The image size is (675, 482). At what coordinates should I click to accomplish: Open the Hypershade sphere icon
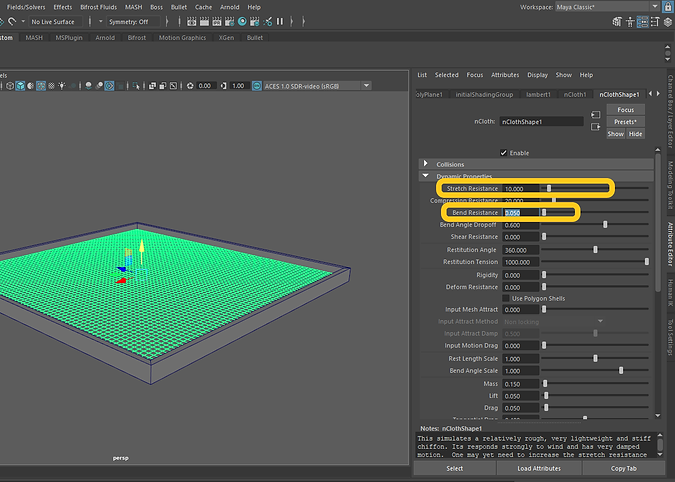click(242, 22)
